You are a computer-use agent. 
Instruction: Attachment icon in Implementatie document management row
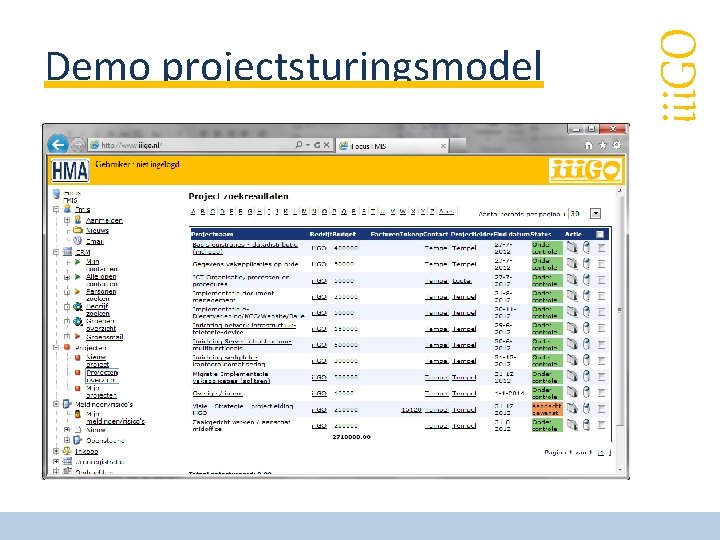[586, 296]
